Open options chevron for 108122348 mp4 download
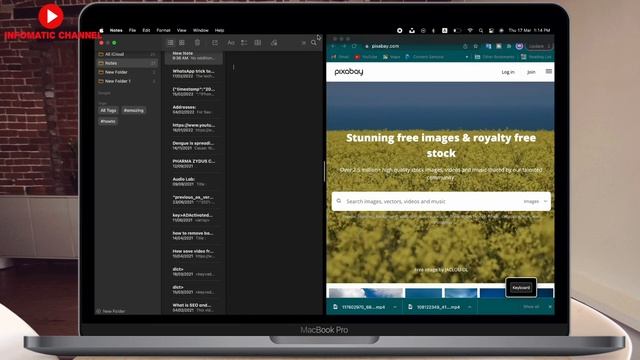The width and height of the screenshot is (640, 360). click(x=470, y=307)
